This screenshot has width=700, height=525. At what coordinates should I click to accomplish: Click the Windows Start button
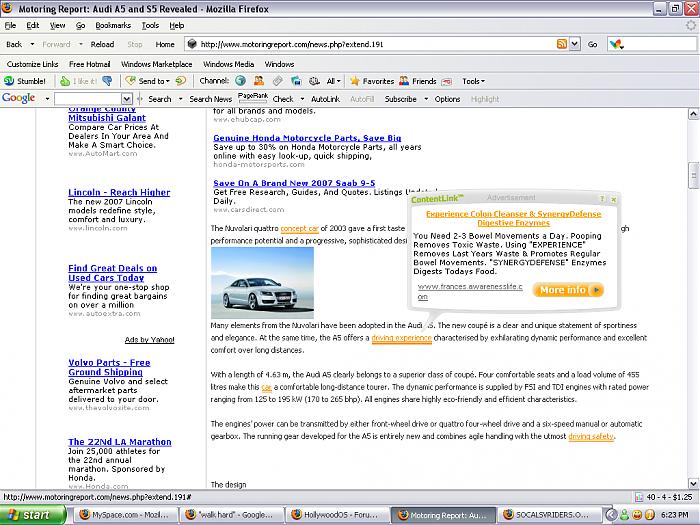point(33,515)
